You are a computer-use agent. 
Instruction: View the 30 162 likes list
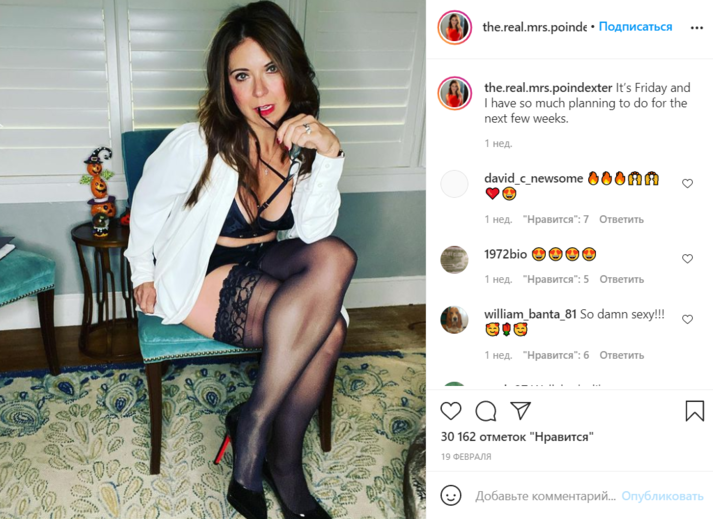517,437
